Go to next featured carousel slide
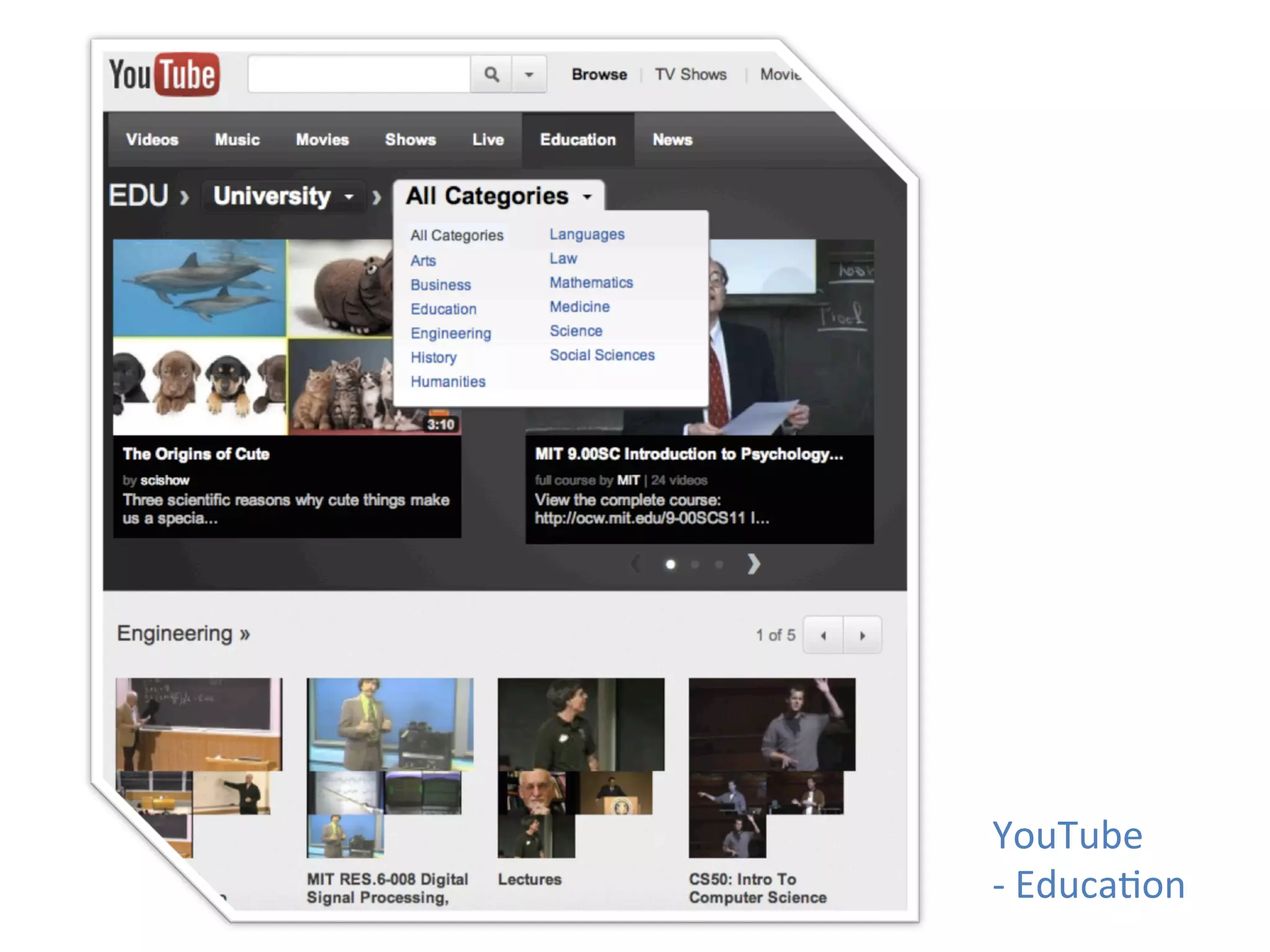Viewport: 1270px width, 952px height. coord(753,564)
